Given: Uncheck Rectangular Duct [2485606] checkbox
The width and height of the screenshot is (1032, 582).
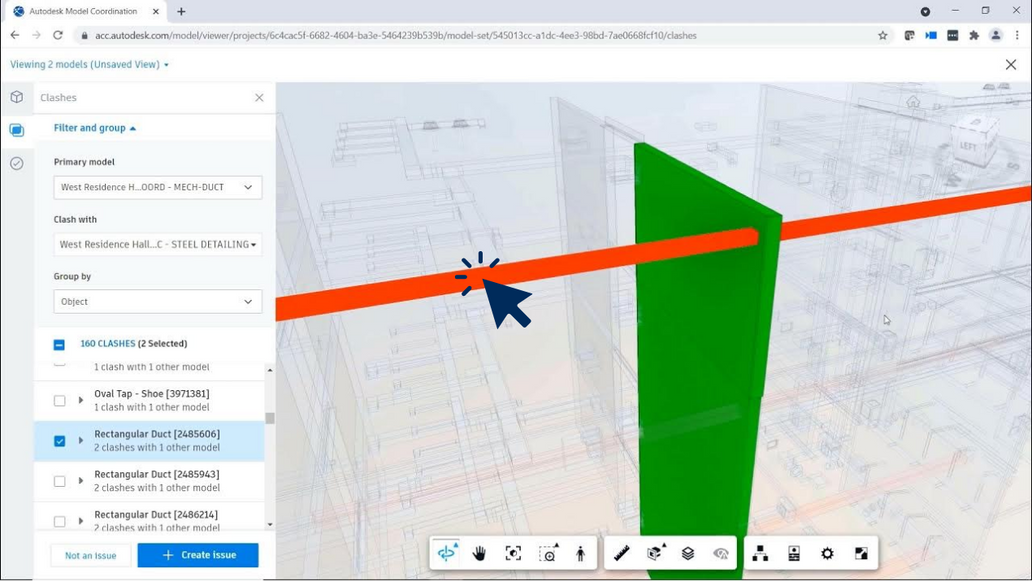Looking at the screenshot, I should (x=59, y=441).
